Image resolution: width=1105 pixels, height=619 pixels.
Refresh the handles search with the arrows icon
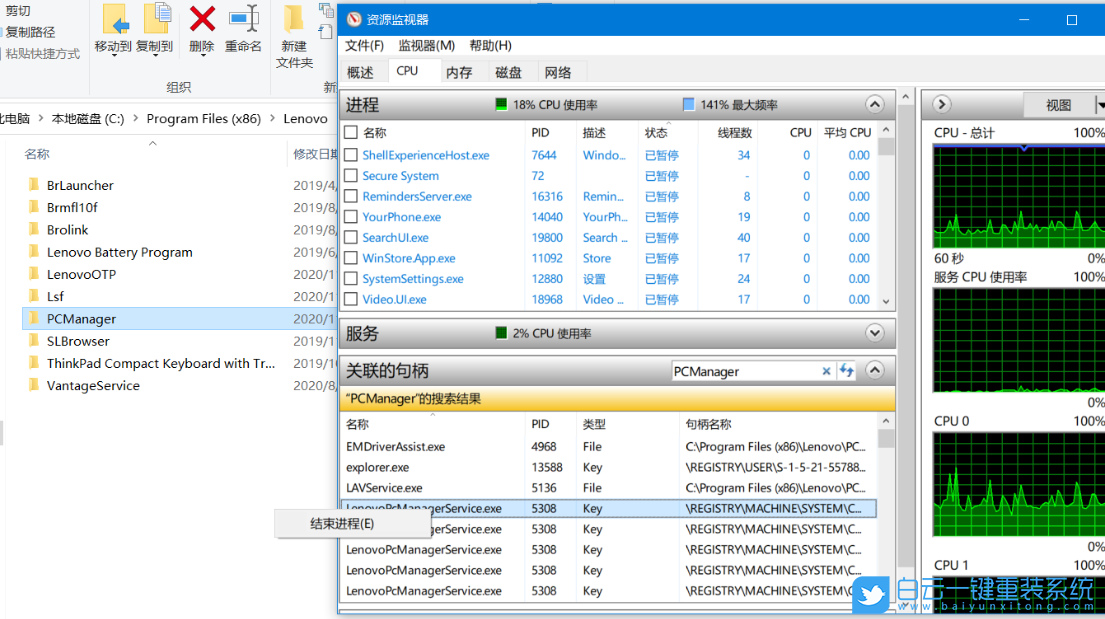[847, 370]
